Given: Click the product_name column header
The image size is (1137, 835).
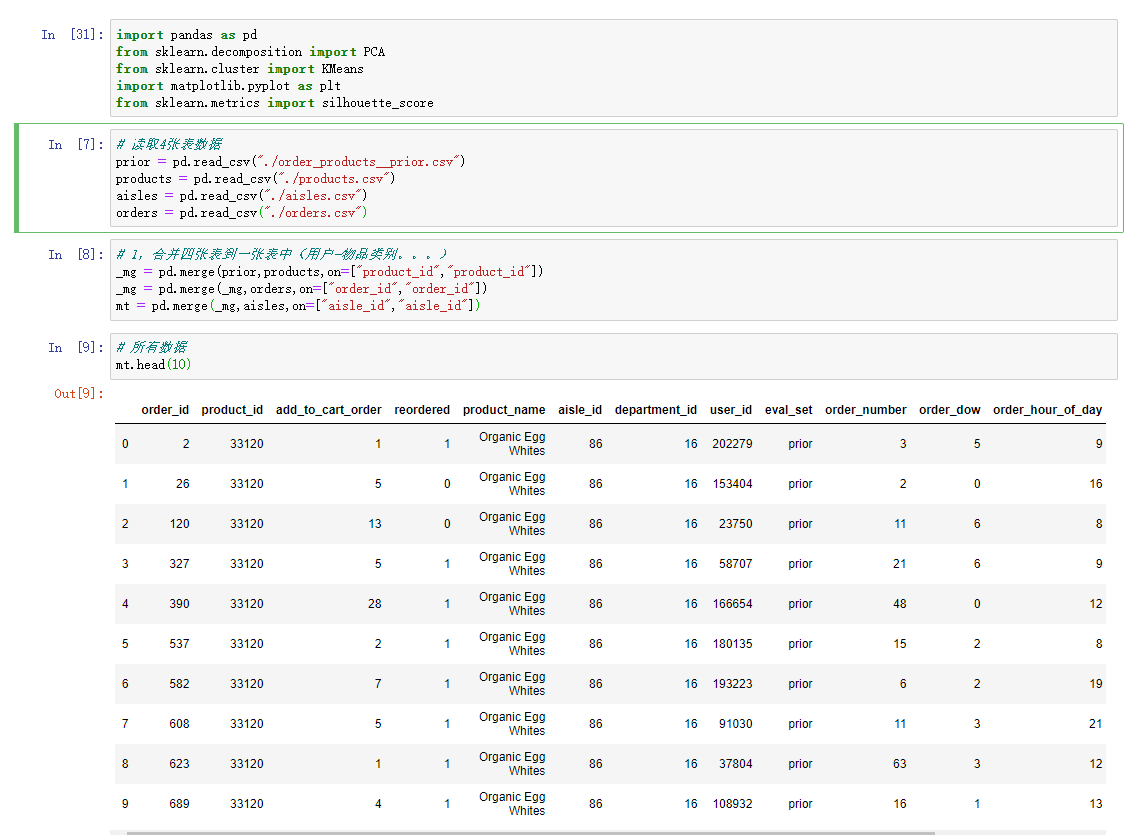Looking at the screenshot, I should pyautogui.click(x=504, y=410).
